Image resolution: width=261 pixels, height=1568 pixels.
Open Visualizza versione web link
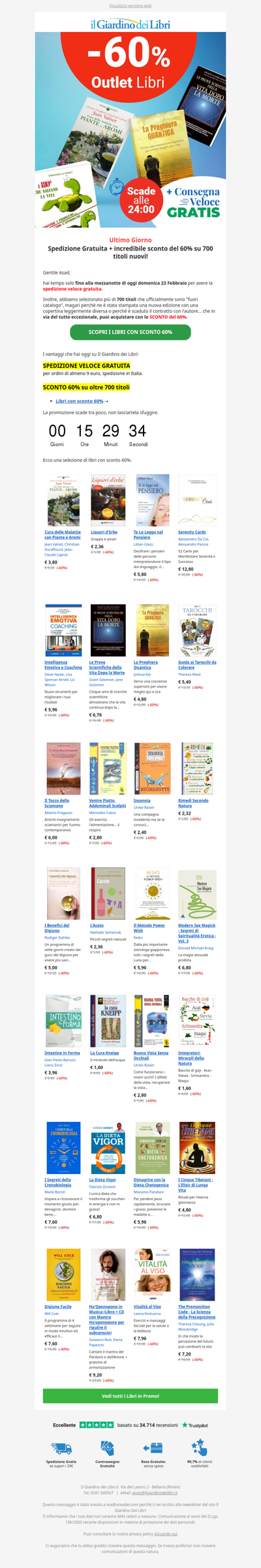130,5
